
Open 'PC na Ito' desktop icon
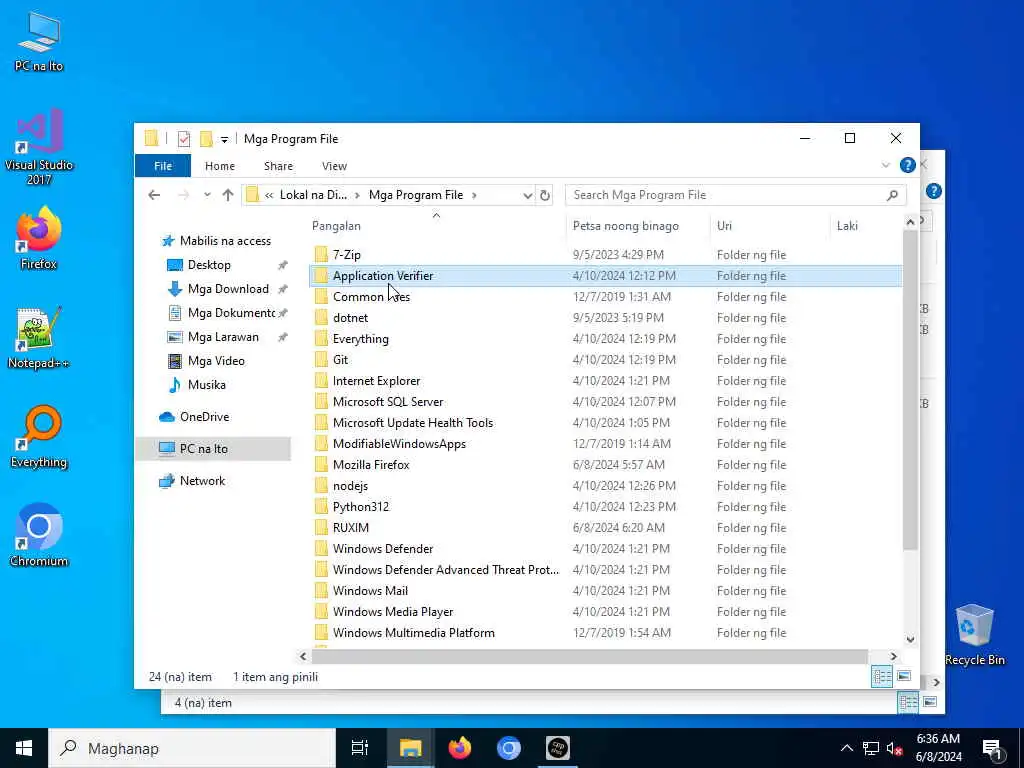point(39,42)
